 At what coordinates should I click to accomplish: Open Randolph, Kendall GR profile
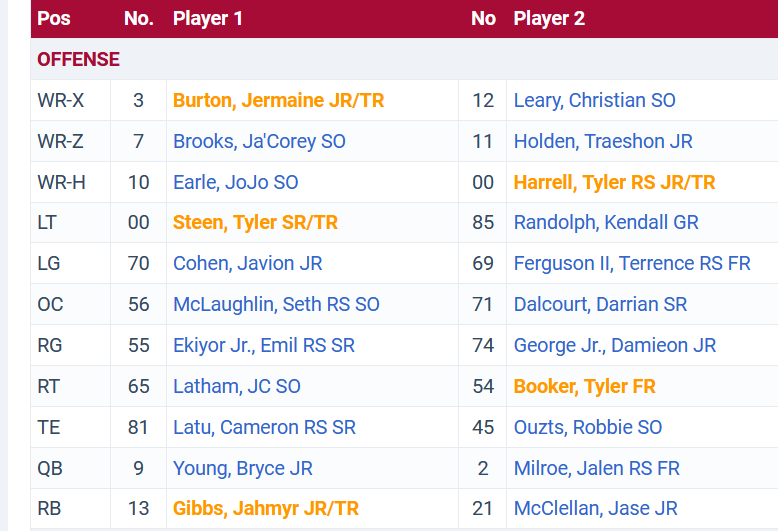(x=606, y=222)
